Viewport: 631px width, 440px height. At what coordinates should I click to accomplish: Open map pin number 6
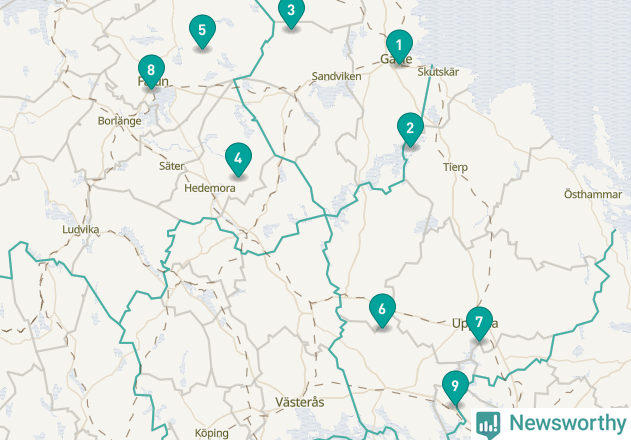point(382,310)
